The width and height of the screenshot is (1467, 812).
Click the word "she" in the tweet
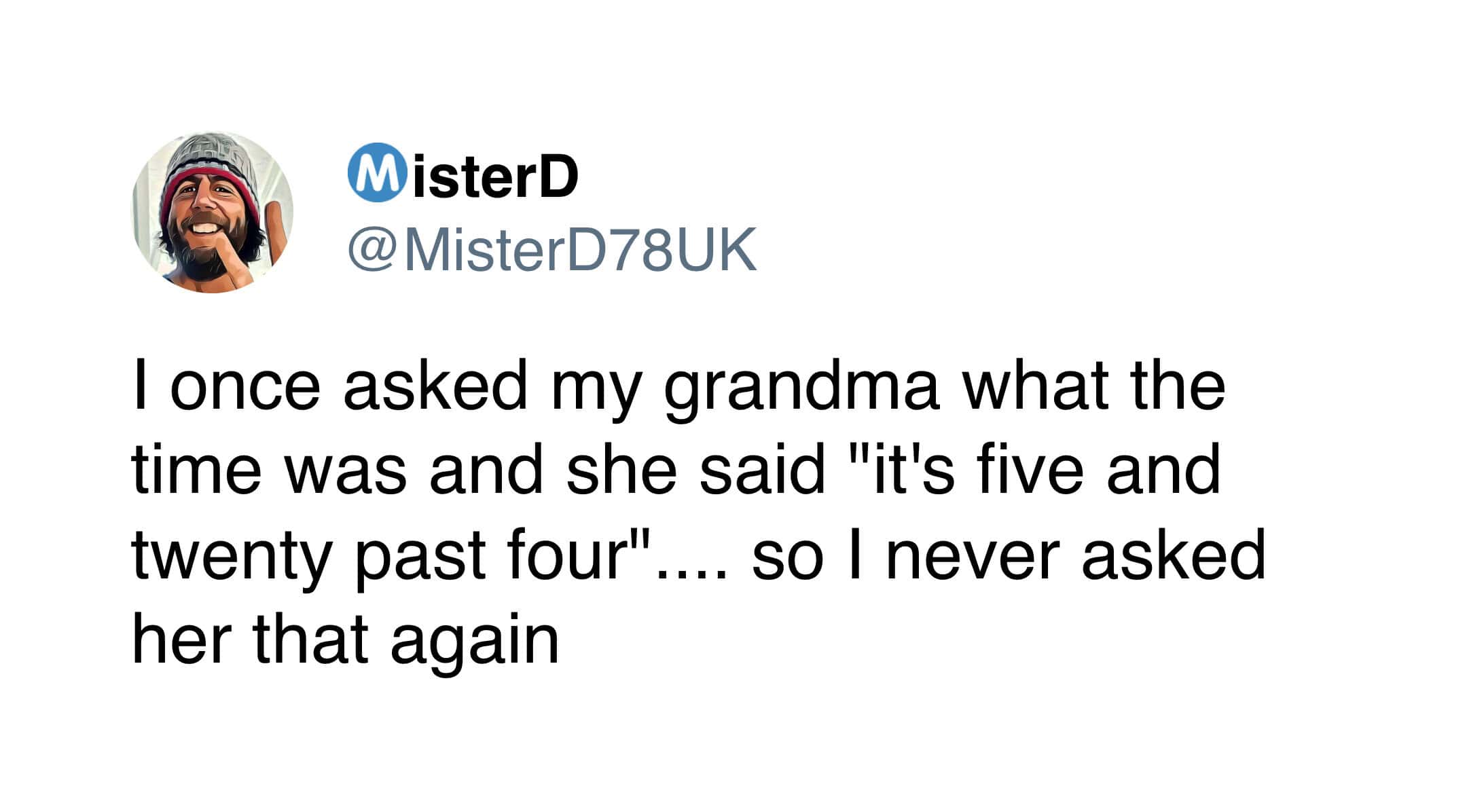coord(621,471)
